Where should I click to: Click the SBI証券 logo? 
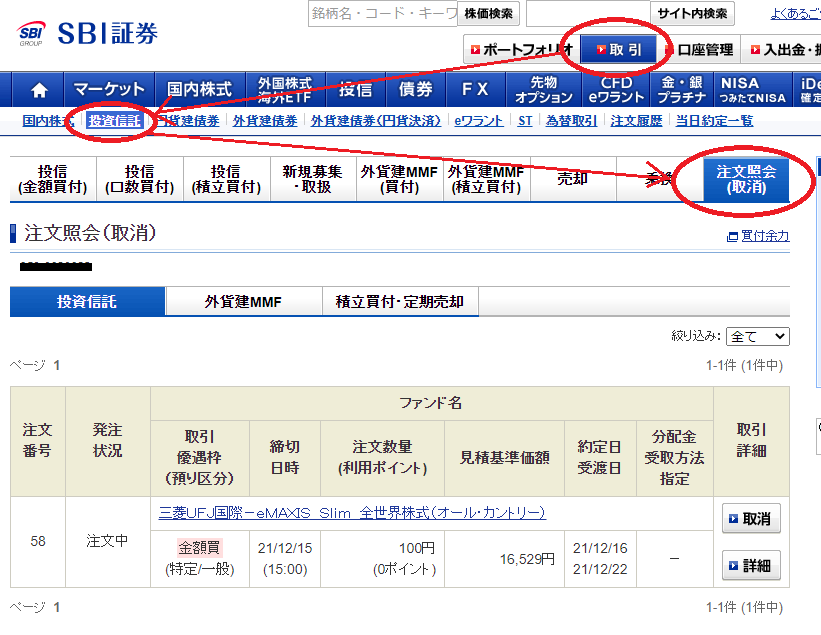(x=87, y=34)
